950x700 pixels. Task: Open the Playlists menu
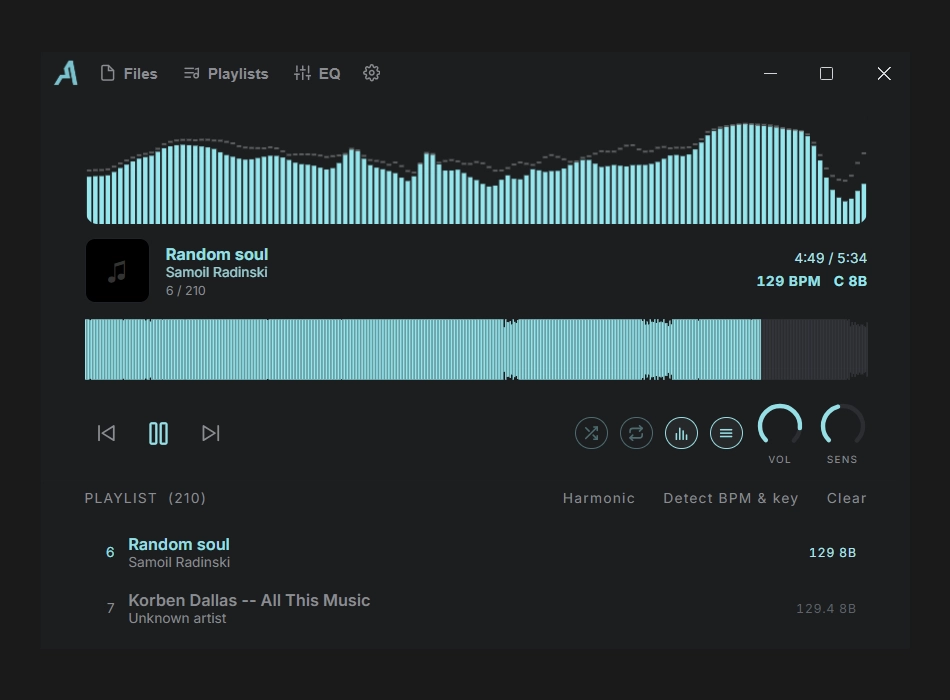click(x=226, y=73)
